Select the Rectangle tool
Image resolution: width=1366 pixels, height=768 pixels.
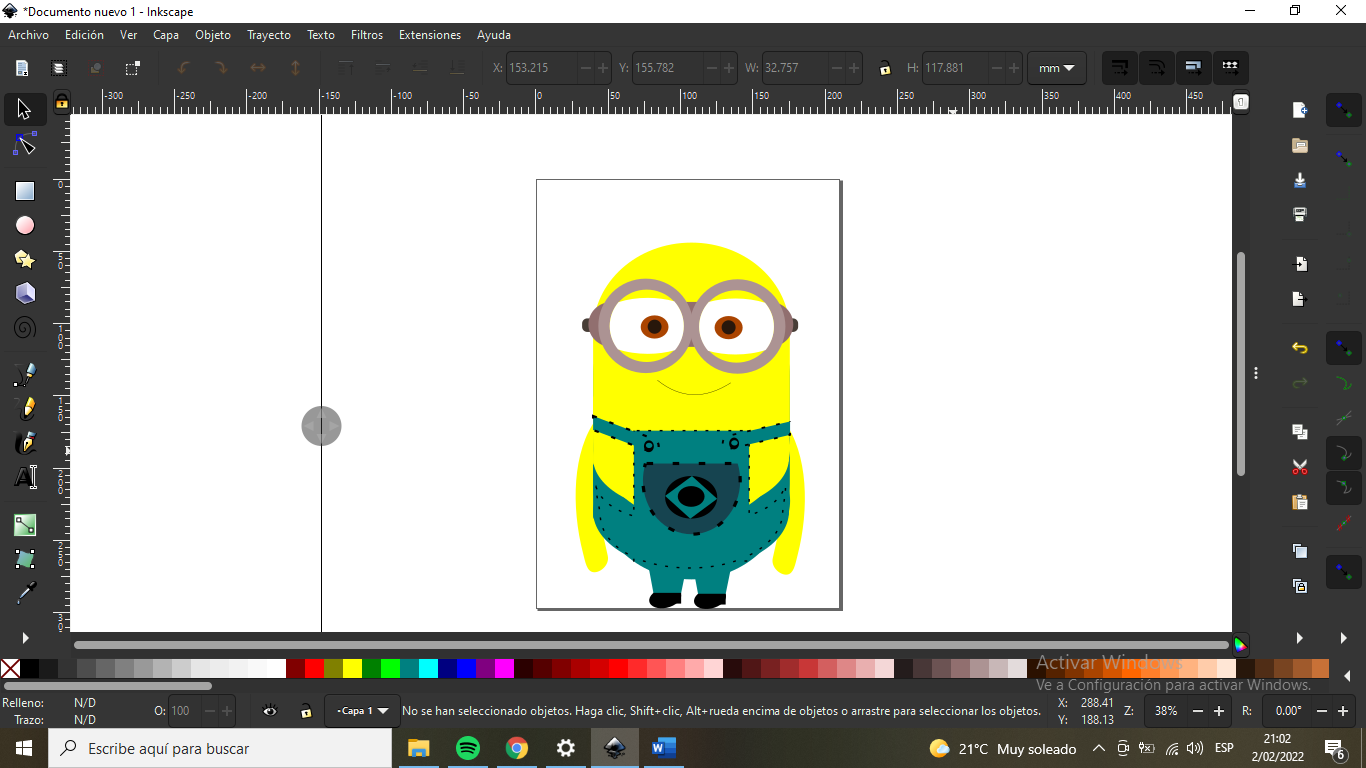coord(25,191)
